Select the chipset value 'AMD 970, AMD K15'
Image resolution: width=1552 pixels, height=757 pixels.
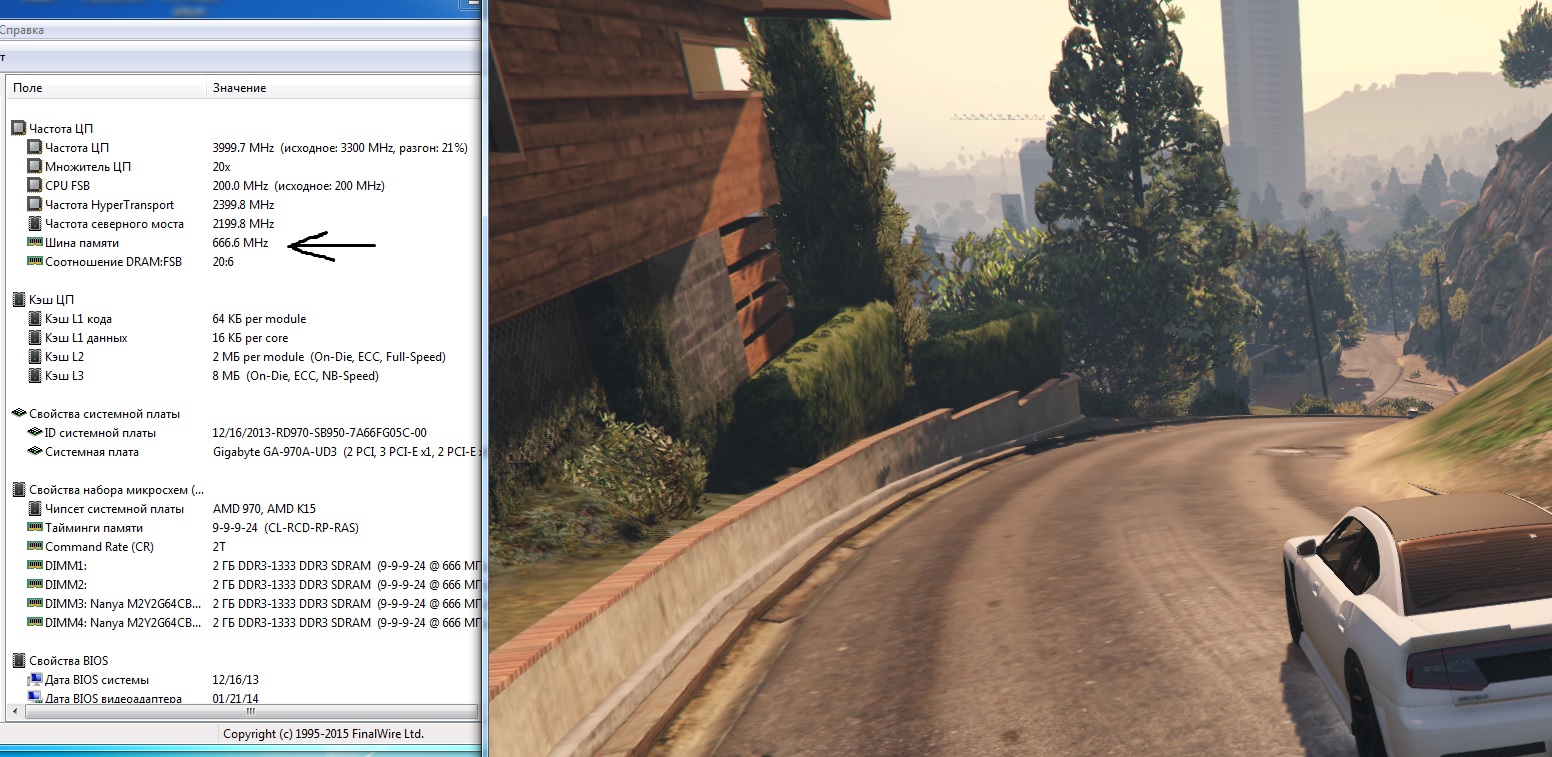click(264, 509)
